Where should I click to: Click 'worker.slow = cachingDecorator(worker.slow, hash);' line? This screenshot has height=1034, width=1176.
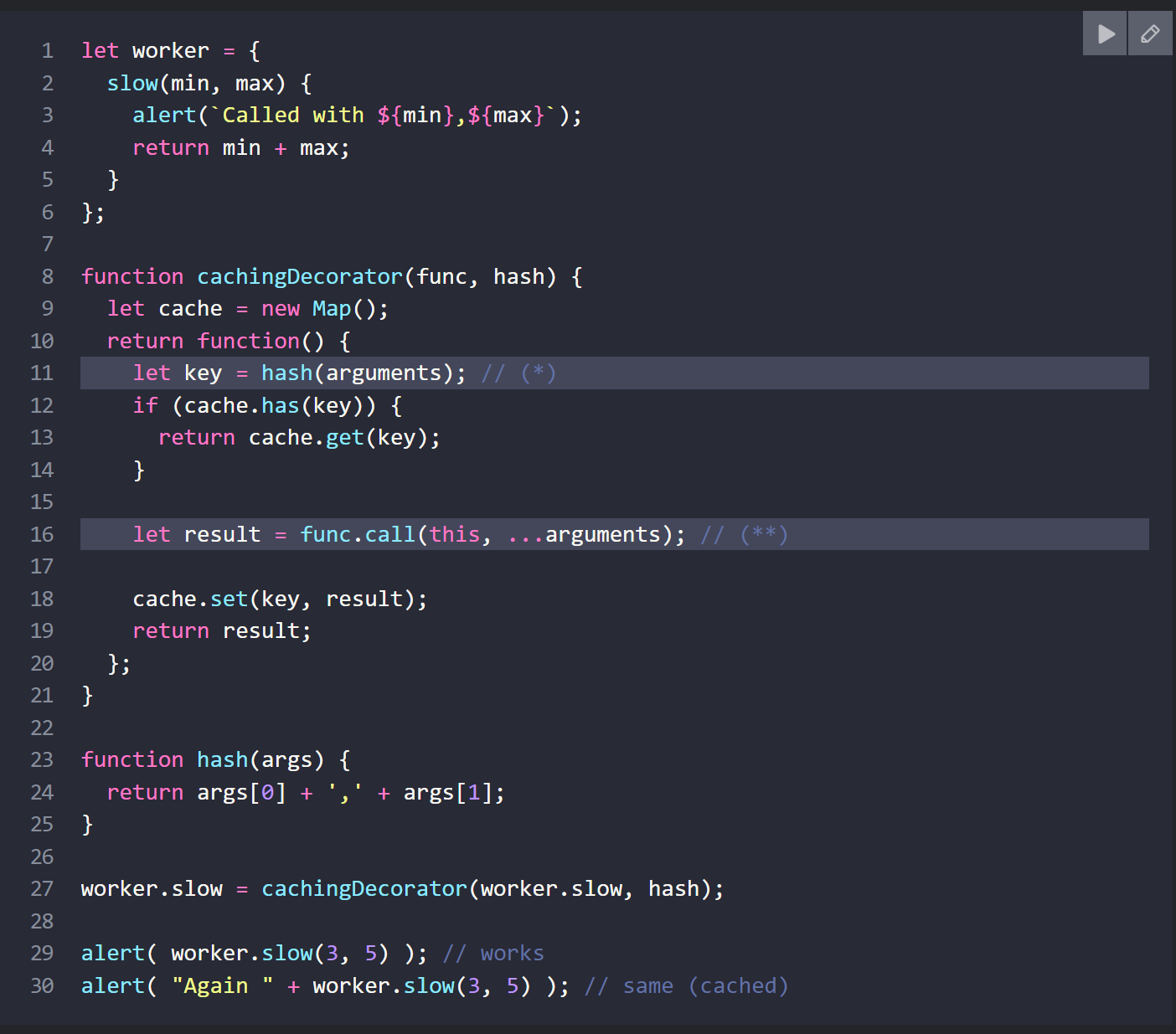click(402, 889)
